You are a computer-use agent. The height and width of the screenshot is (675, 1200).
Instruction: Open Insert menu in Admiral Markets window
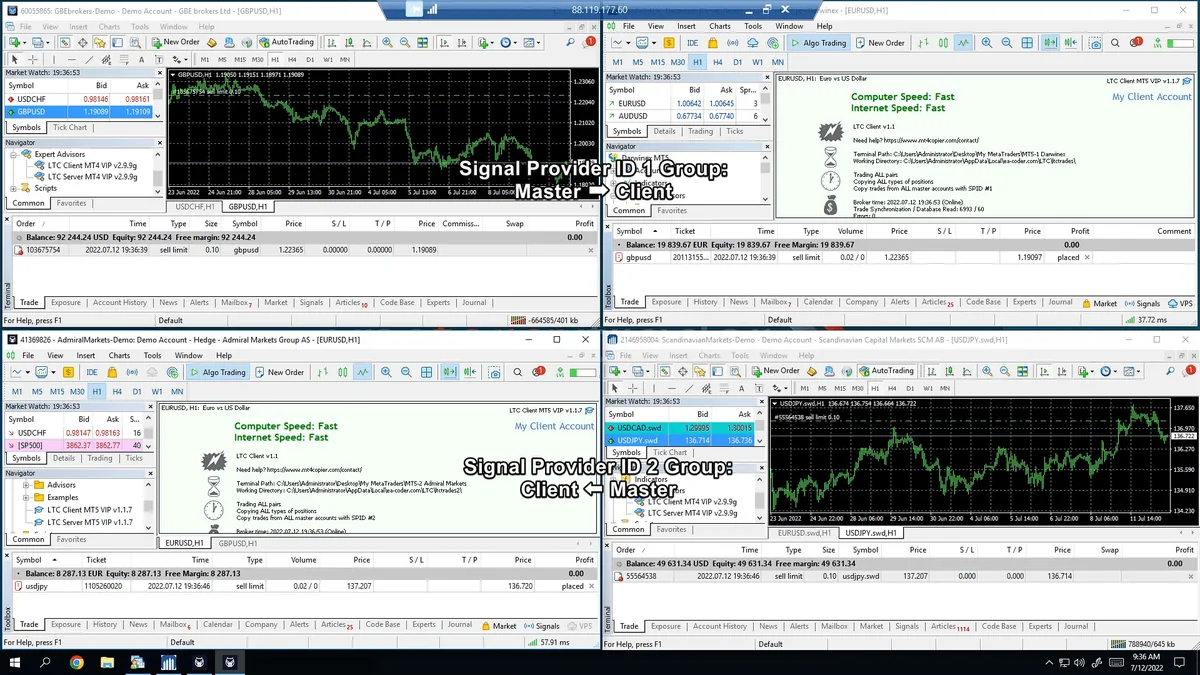click(86, 355)
